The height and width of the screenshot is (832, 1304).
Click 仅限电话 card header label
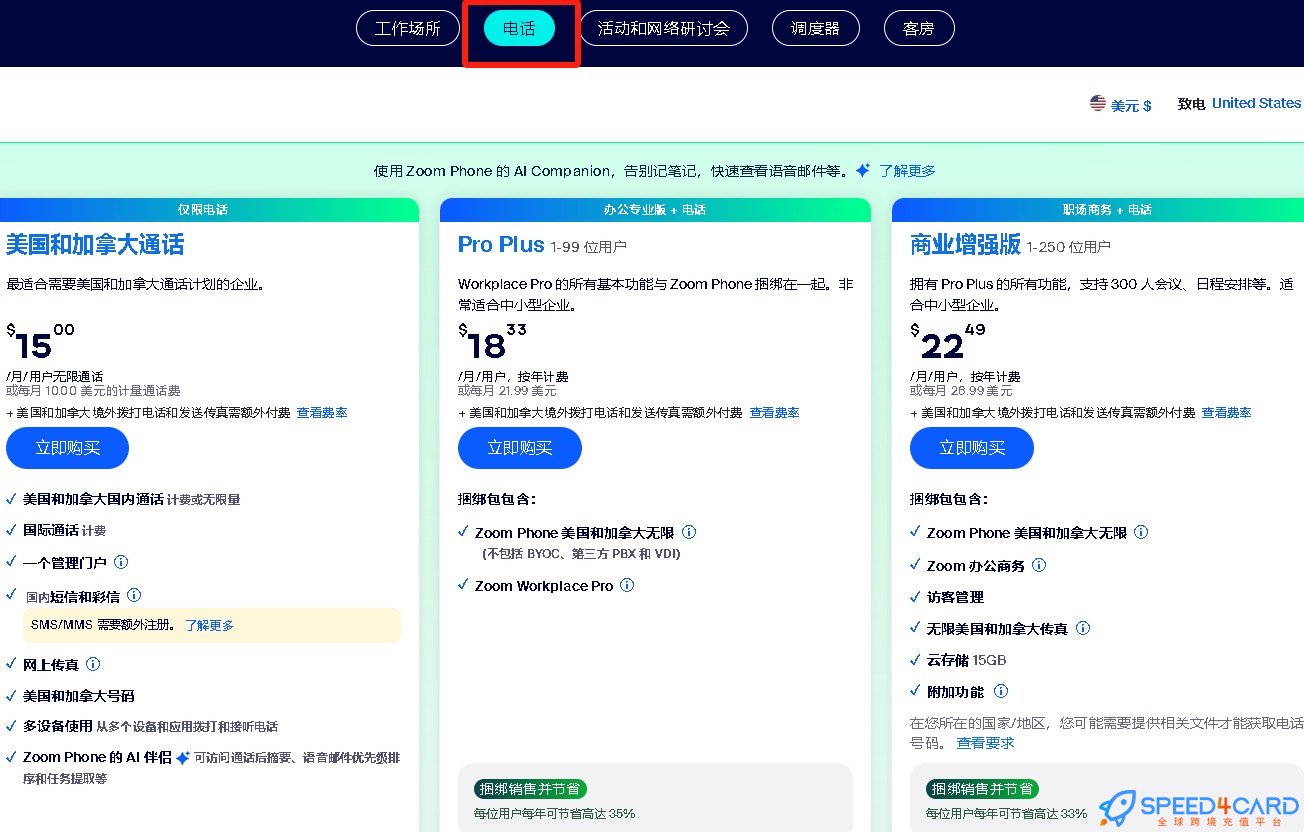click(x=202, y=210)
